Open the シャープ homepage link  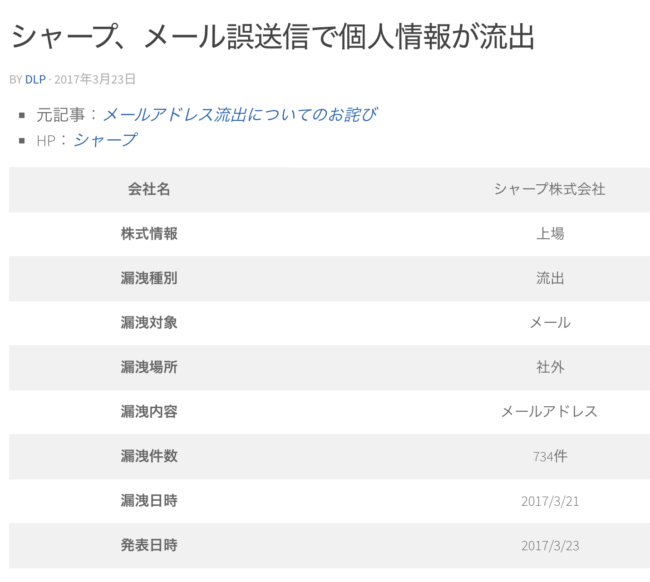click(x=105, y=140)
